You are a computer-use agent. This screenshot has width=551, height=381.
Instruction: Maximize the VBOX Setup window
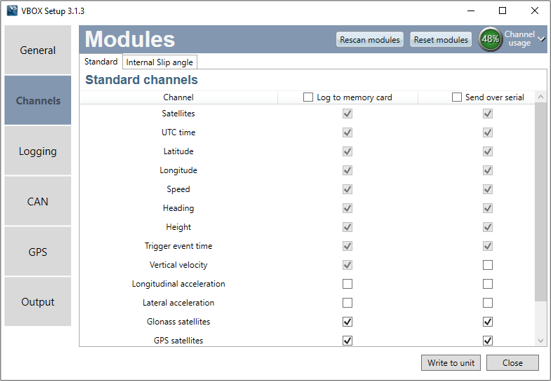point(503,11)
